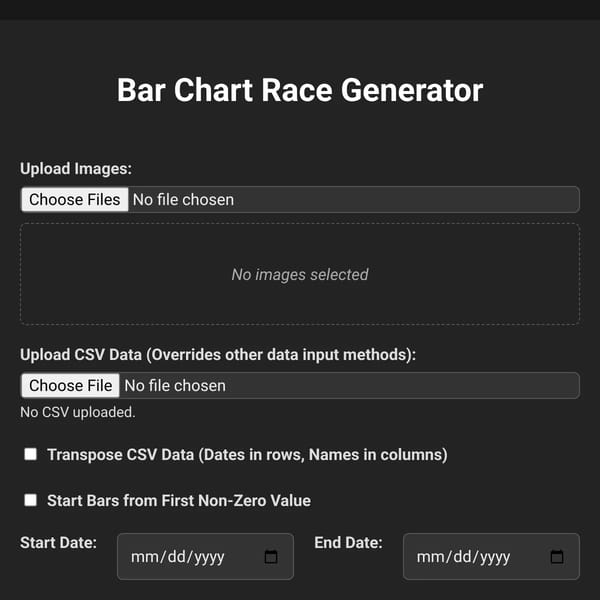Click the Bar Chart Race Generator heading
The width and height of the screenshot is (600, 600).
coord(300,90)
